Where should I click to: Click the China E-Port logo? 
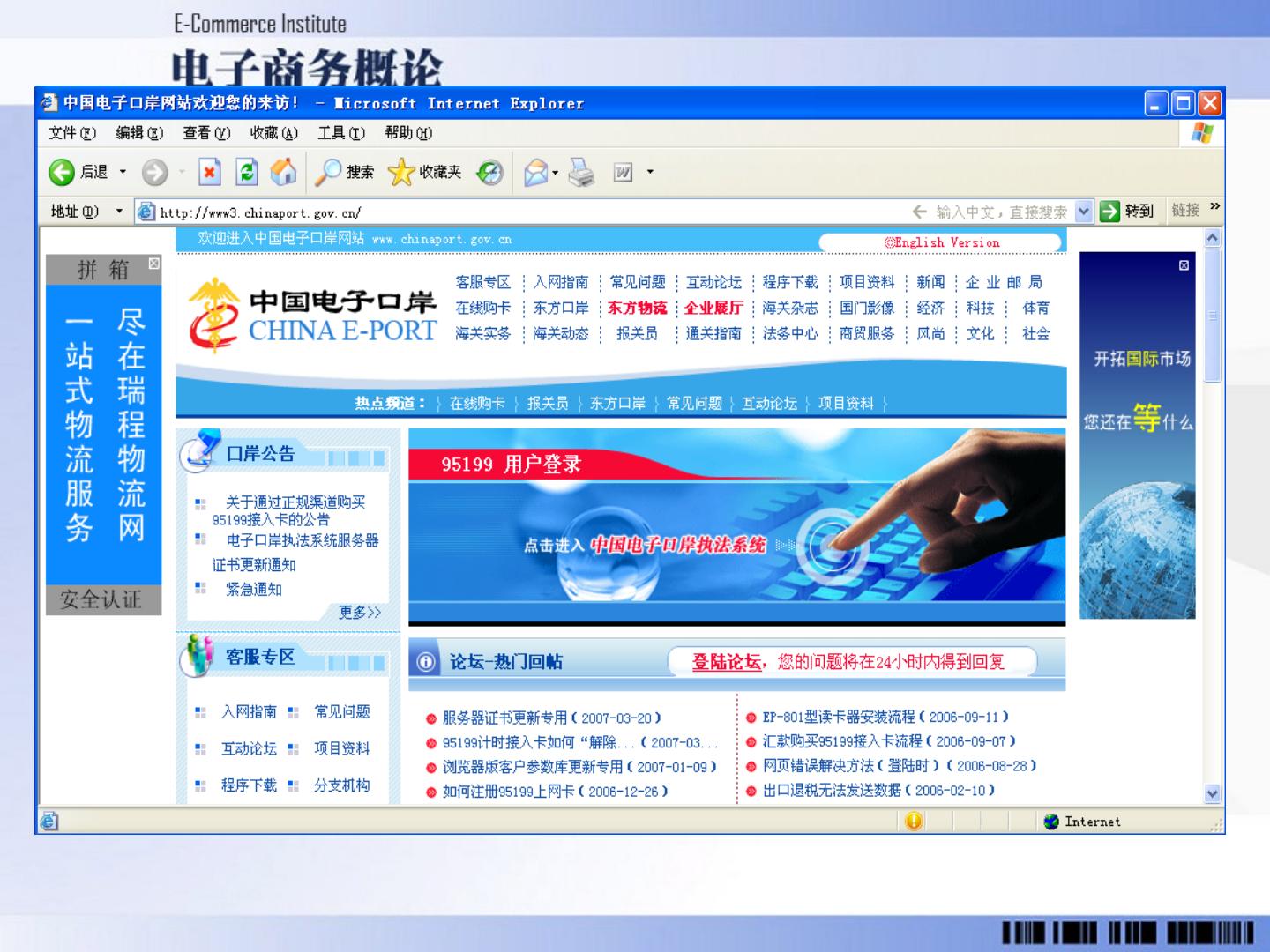(x=313, y=316)
